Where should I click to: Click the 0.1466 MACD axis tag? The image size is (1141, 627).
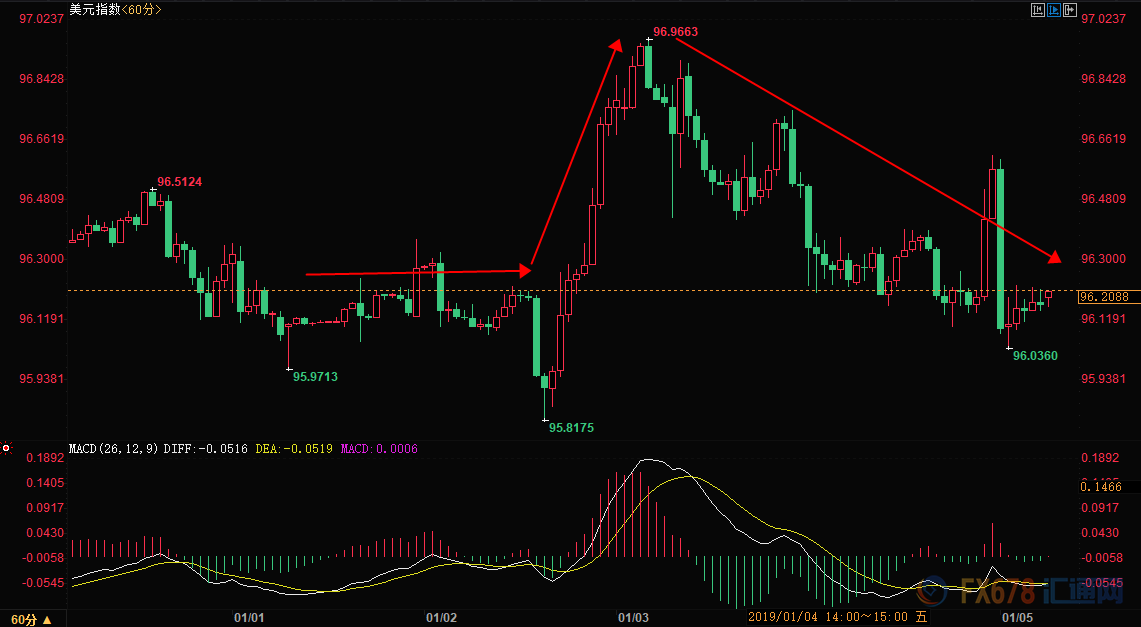click(x=1101, y=487)
